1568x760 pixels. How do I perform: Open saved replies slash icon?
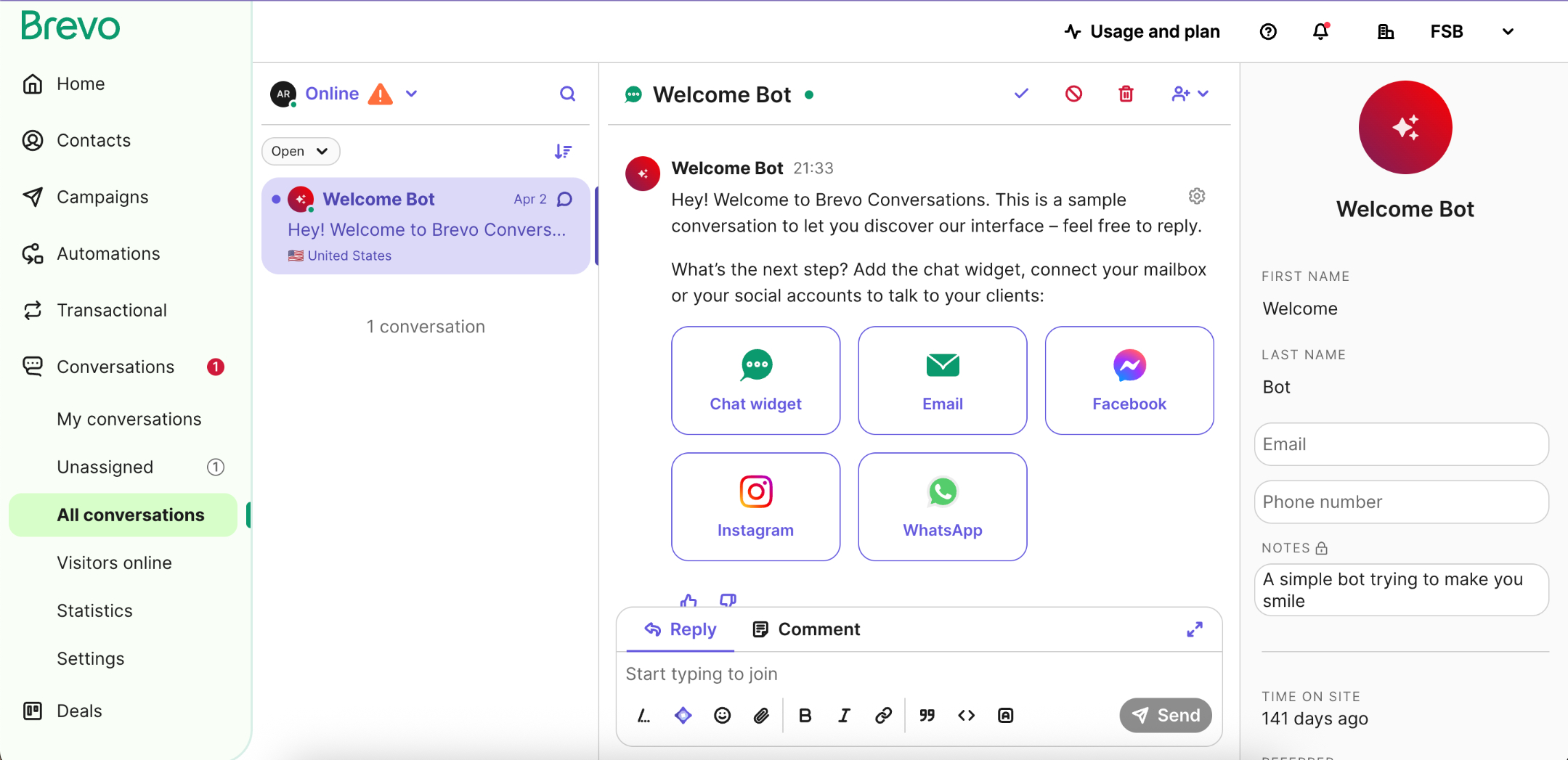pyautogui.click(x=644, y=716)
